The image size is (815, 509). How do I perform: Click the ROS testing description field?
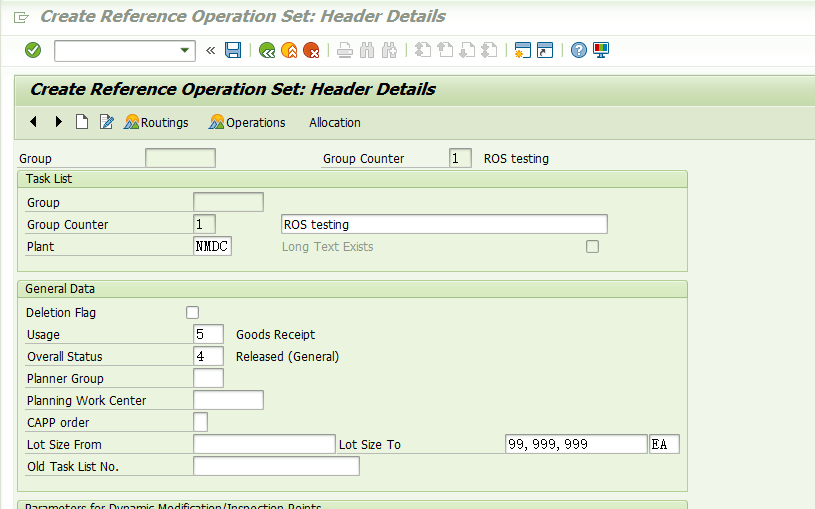(x=444, y=224)
